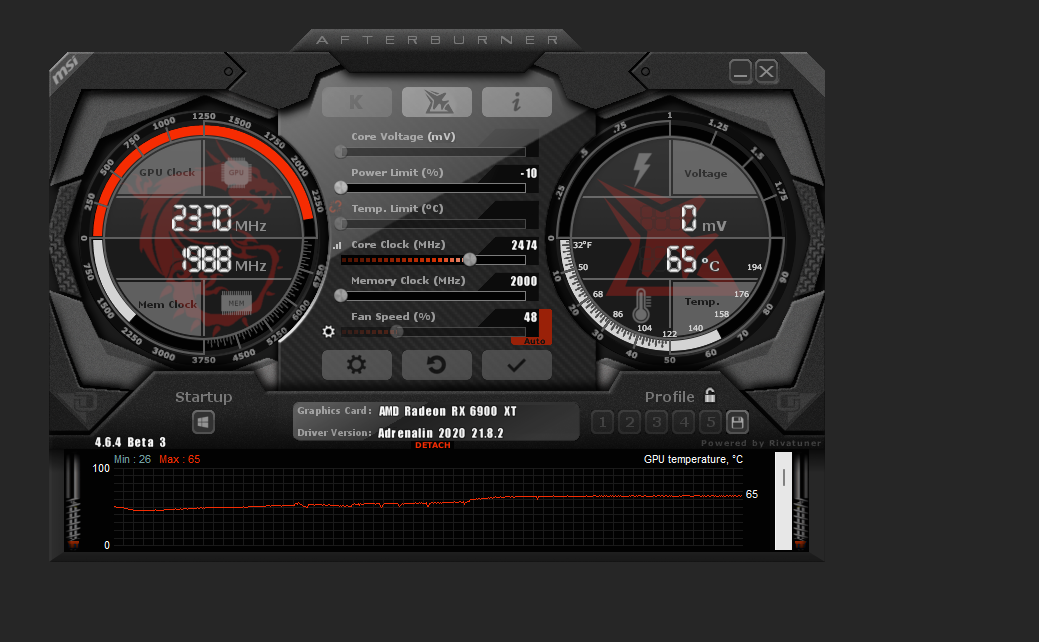
Task: Click the lightning bolt voltage icon
Action: click(x=641, y=169)
